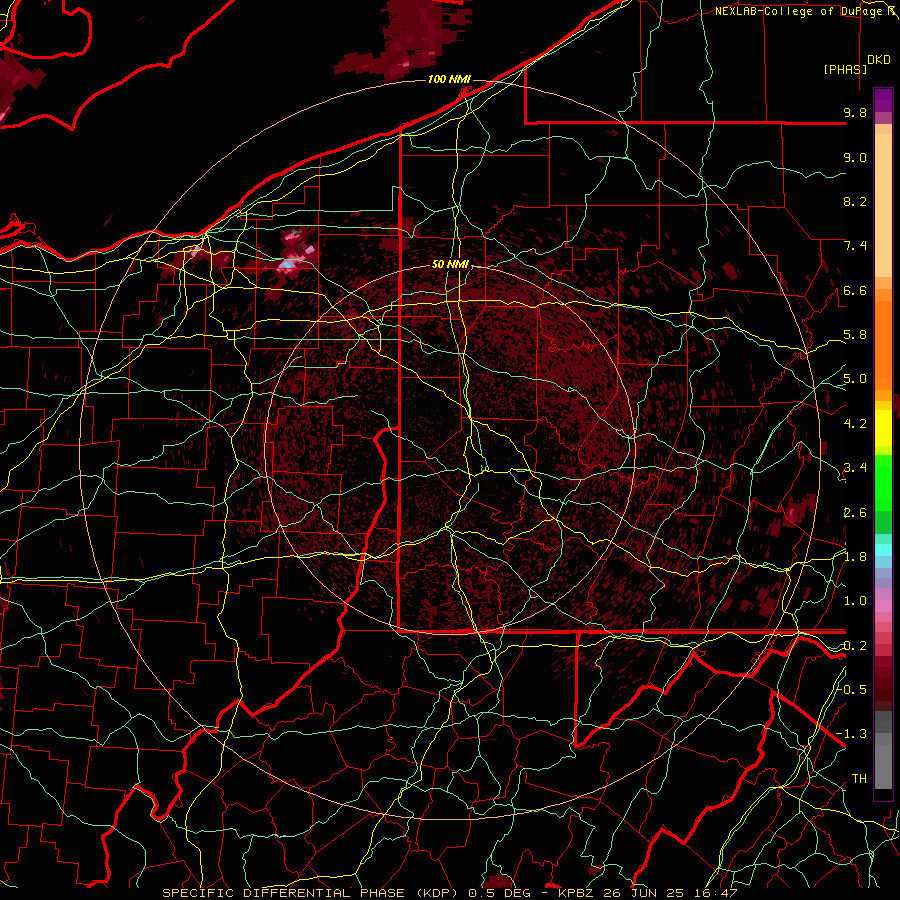Click the 1.8 value on the color scale

pos(855,557)
